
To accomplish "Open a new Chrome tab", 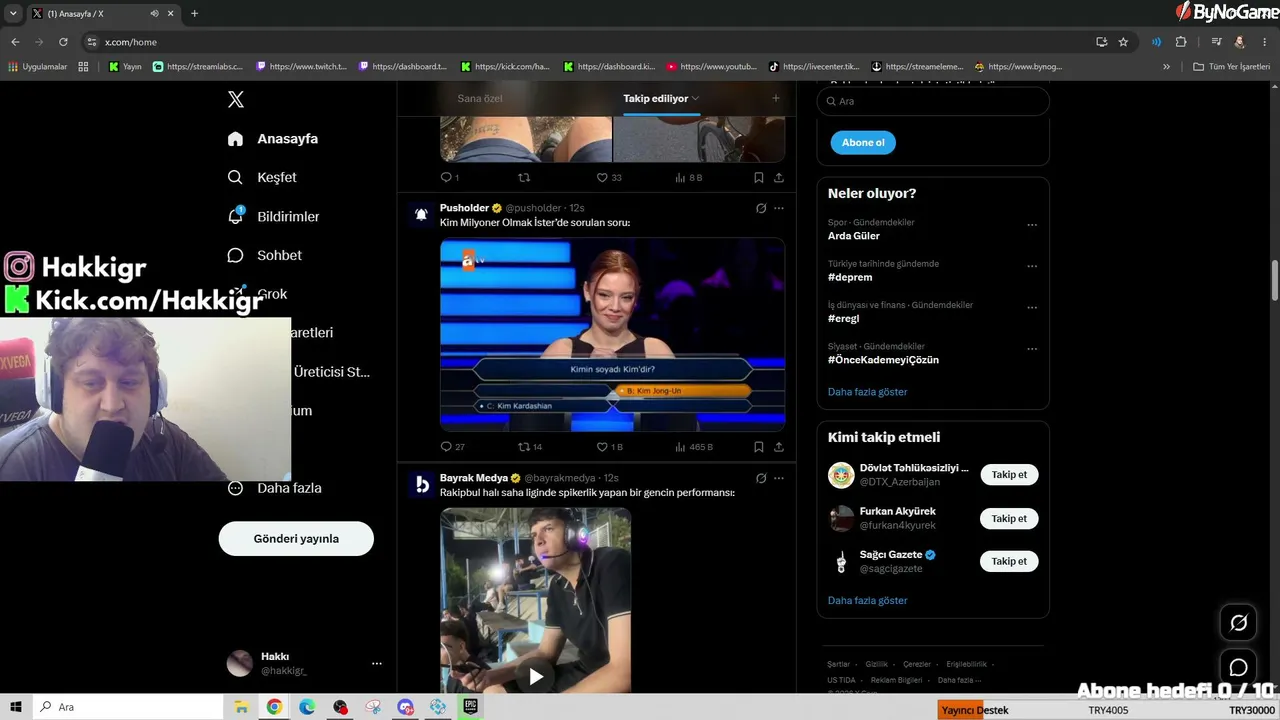I will [194, 13].
